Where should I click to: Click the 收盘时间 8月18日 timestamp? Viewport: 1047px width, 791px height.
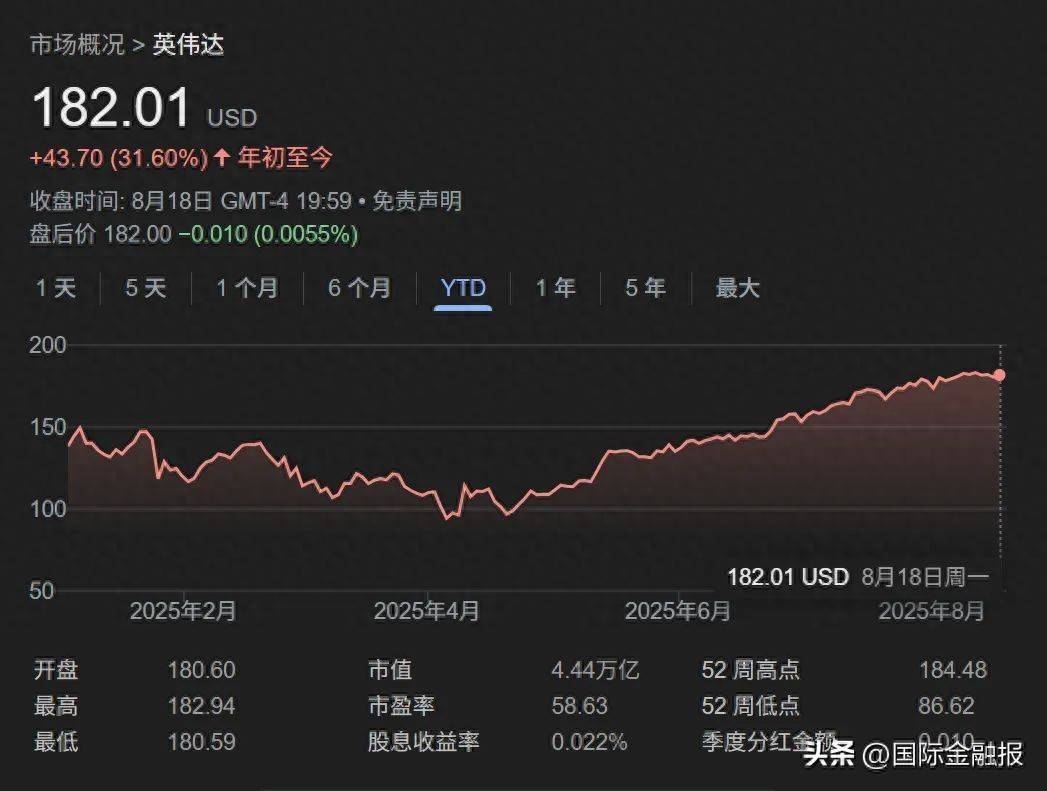tap(190, 200)
